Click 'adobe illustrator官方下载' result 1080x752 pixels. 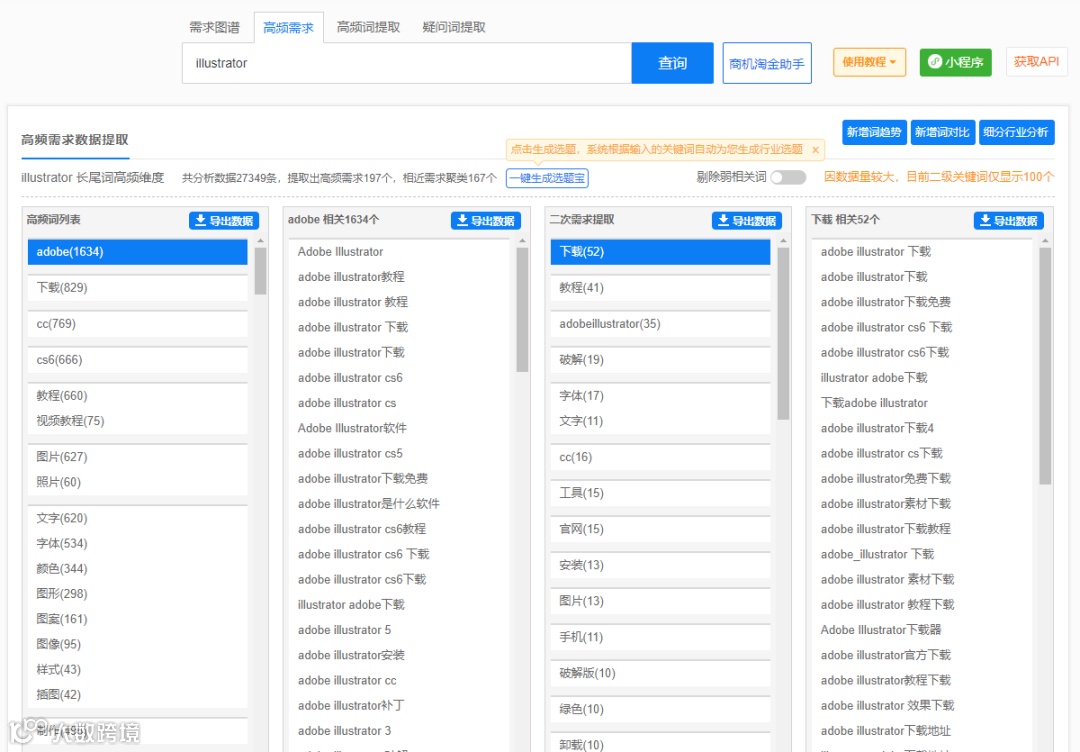click(886, 655)
